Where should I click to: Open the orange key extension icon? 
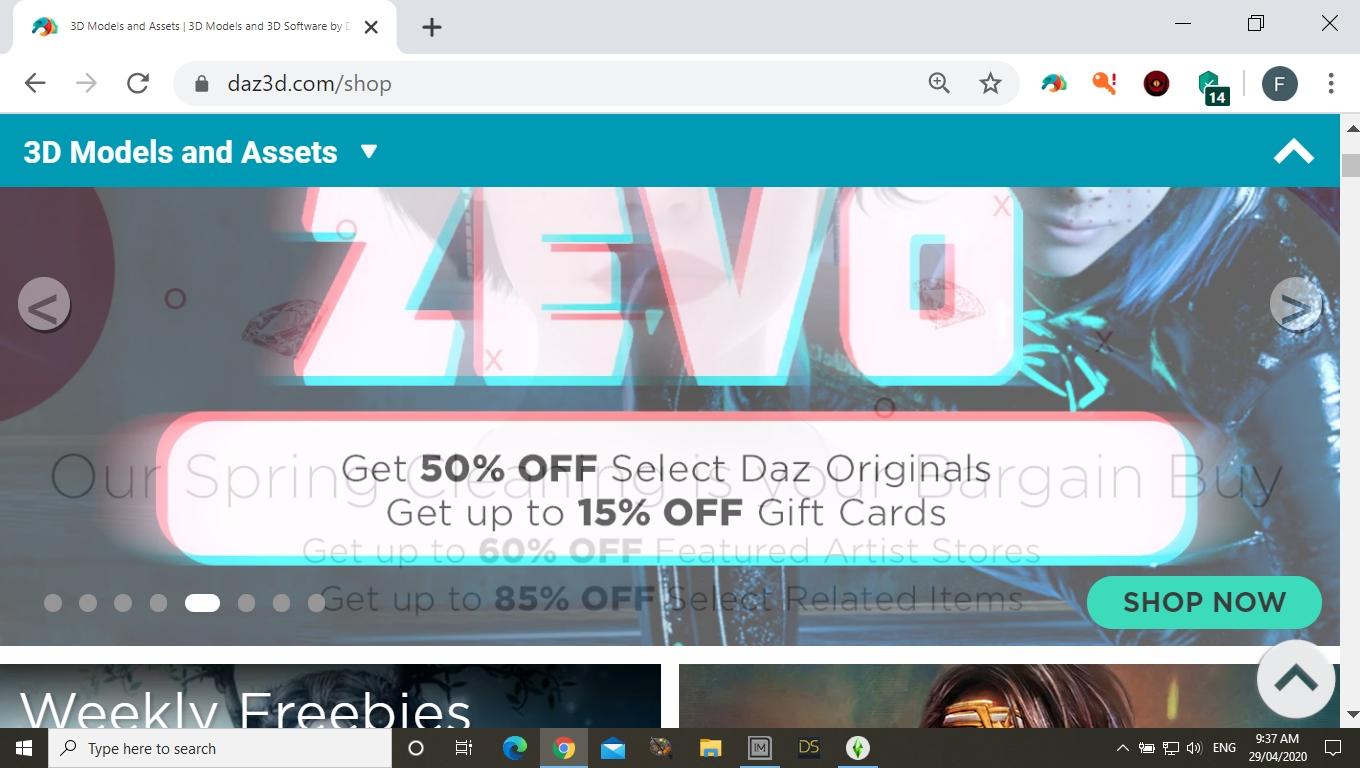coord(1104,84)
